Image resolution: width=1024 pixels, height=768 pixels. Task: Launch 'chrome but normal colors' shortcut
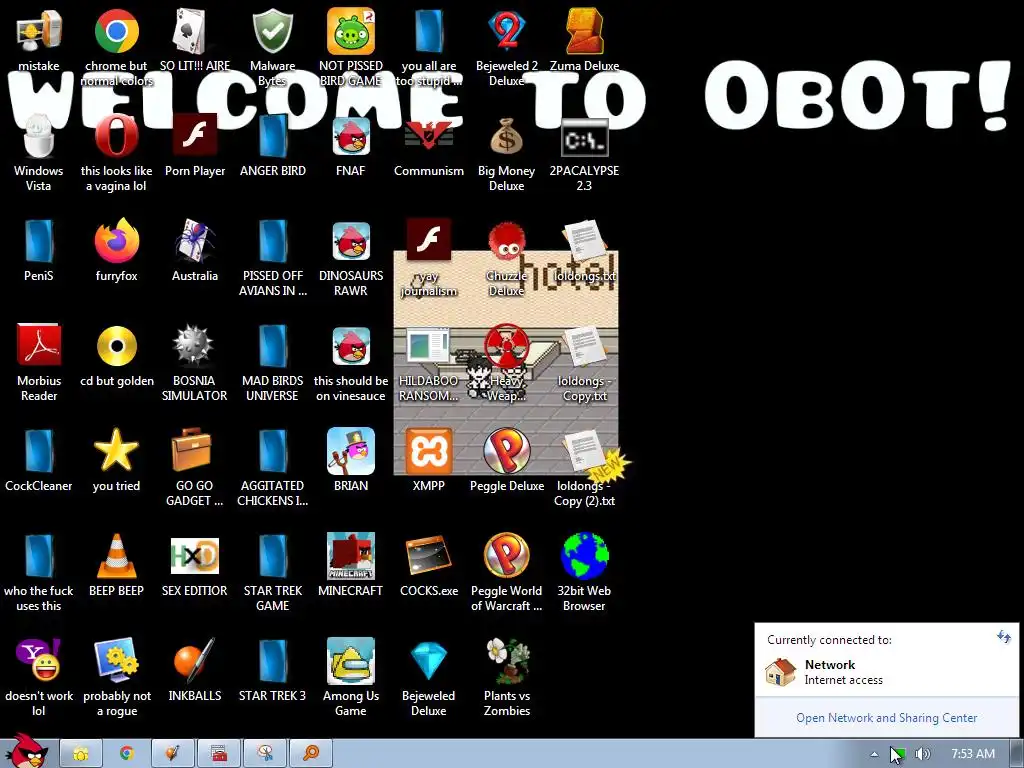click(x=116, y=31)
